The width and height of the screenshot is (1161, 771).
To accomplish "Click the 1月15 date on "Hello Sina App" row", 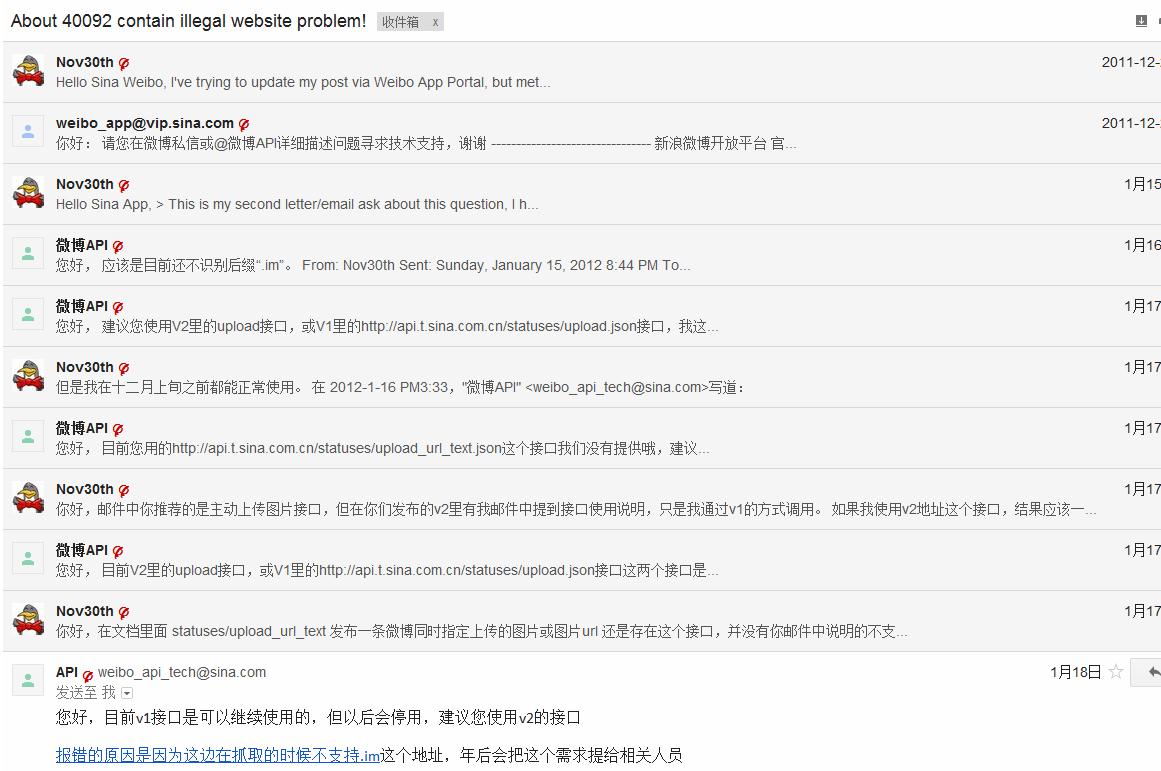I will [x=1142, y=184].
